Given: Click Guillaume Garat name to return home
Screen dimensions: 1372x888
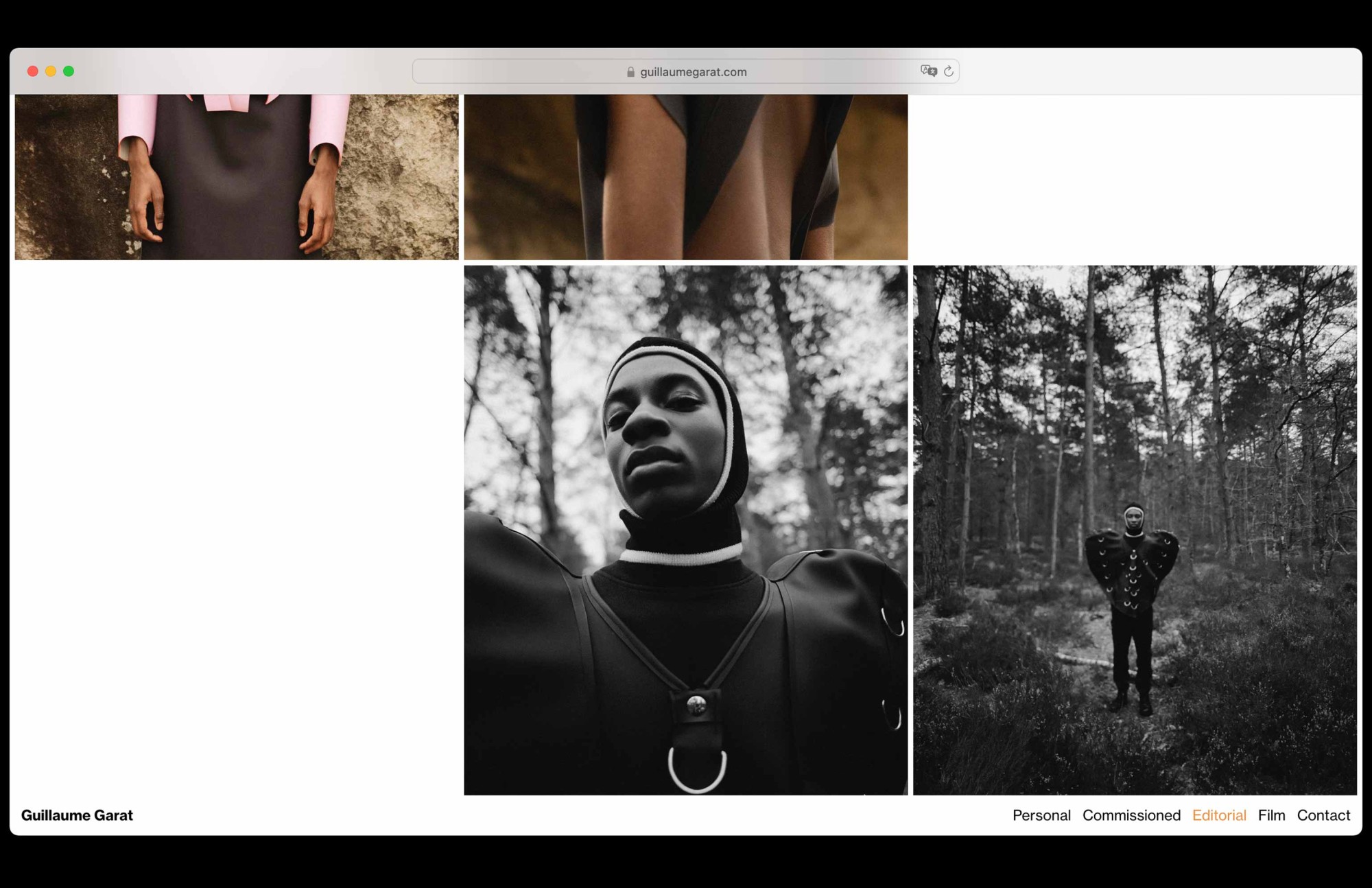Looking at the screenshot, I should pos(78,815).
